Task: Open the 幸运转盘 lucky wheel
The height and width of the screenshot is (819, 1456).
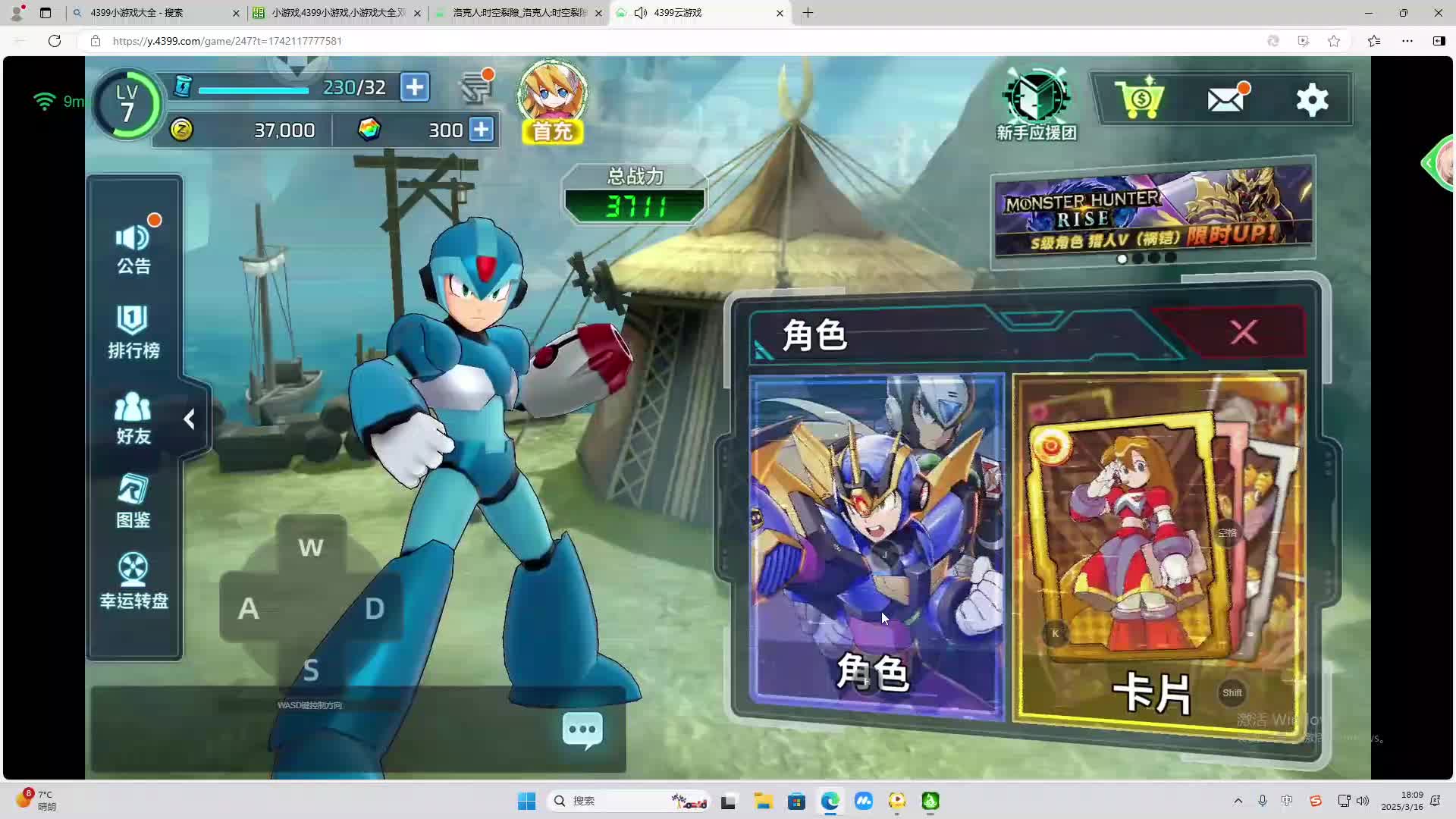Action: [x=133, y=581]
